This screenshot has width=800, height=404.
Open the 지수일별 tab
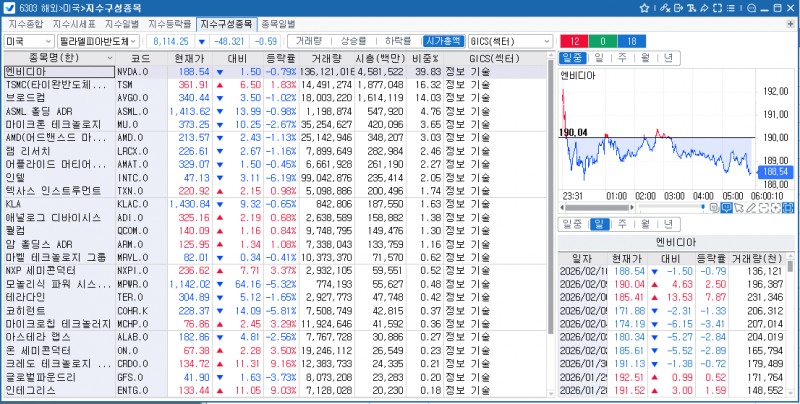122,24
